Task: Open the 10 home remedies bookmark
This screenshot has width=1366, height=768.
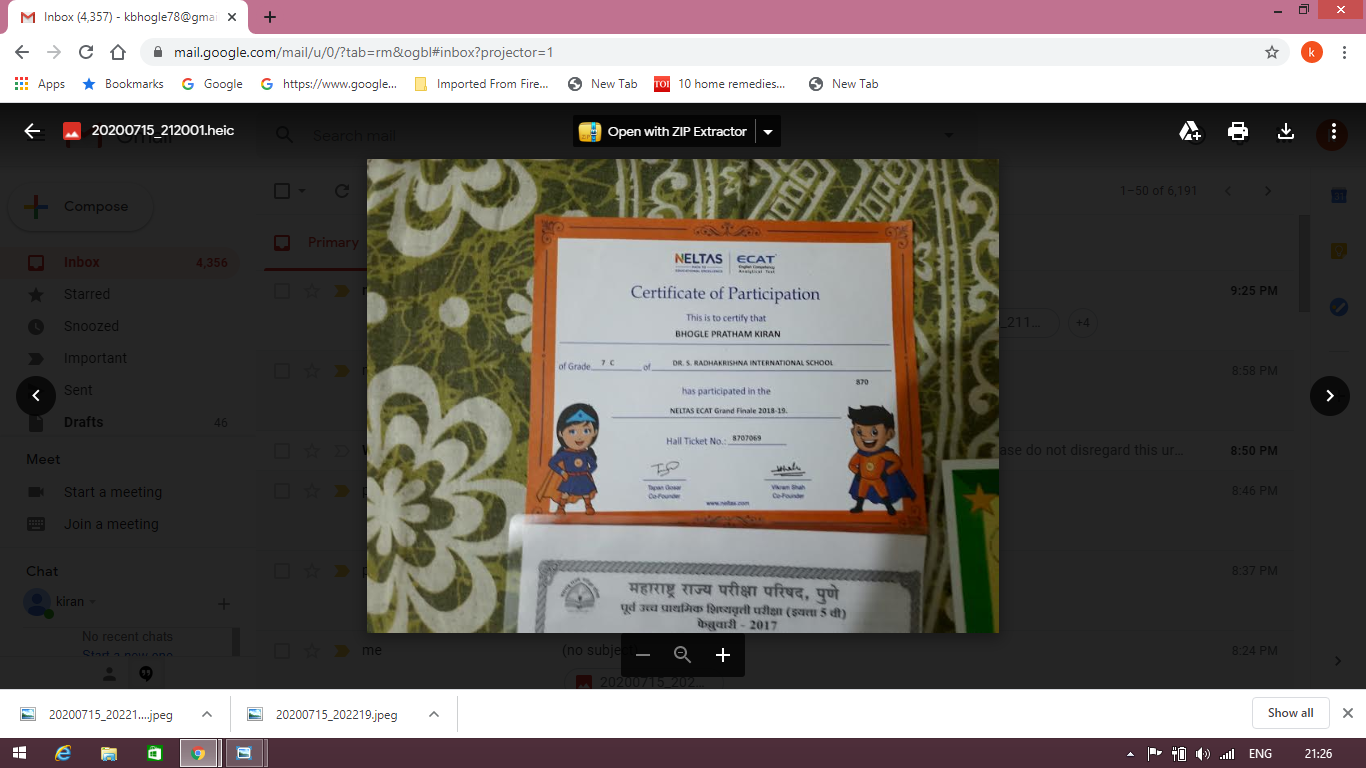Action: click(720, 84)
